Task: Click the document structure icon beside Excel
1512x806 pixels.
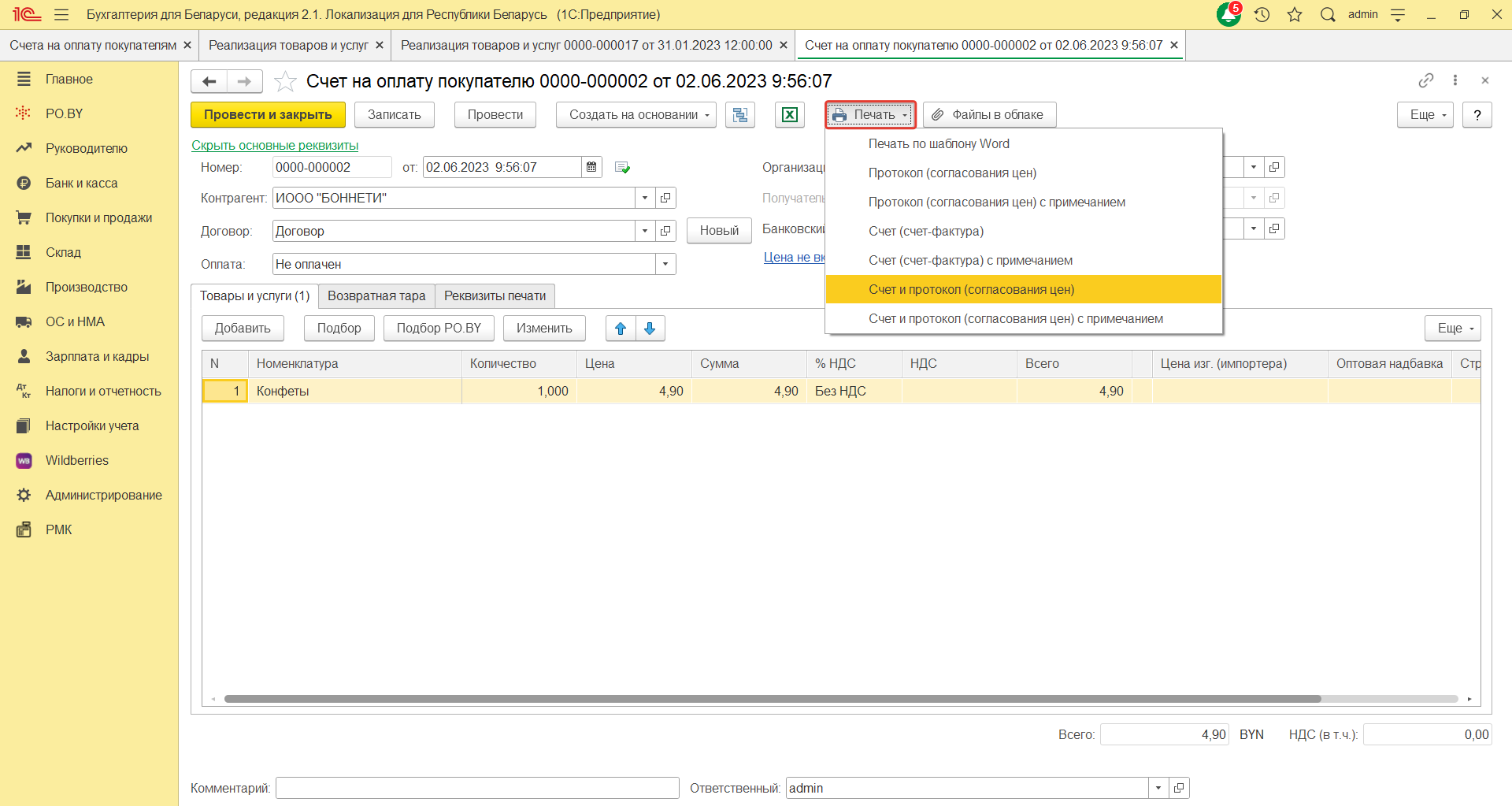Action: pyautogui.click(x=739, y=115)
